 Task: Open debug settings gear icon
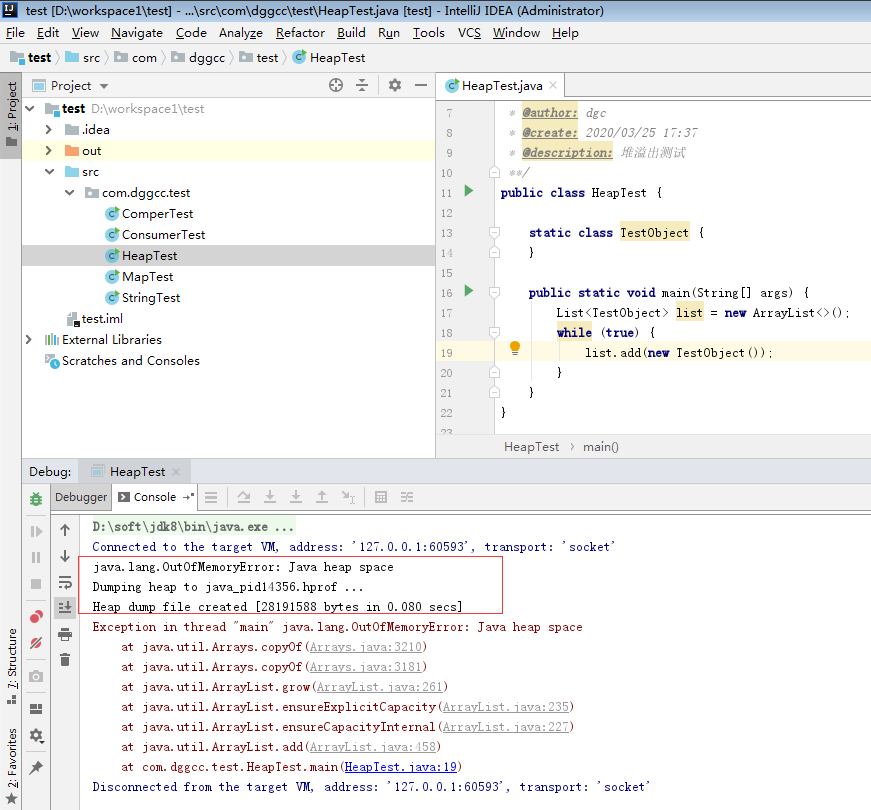coord(36,736)
